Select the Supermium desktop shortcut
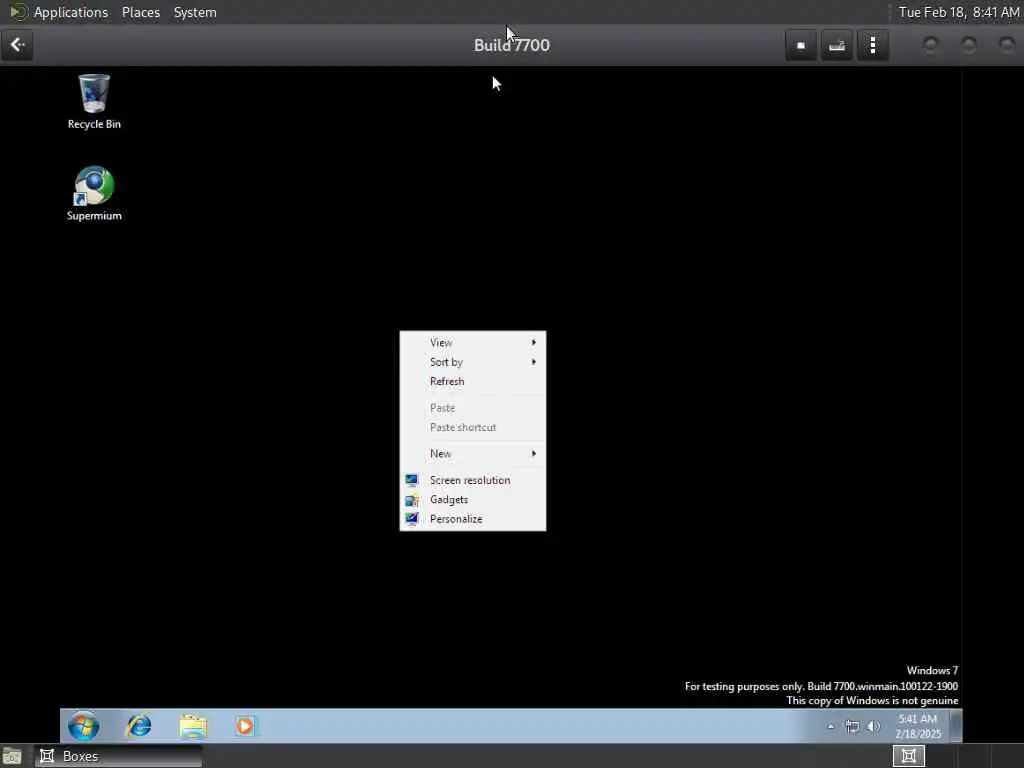This screenshot has width=1024, height=768. coord(94,193)
